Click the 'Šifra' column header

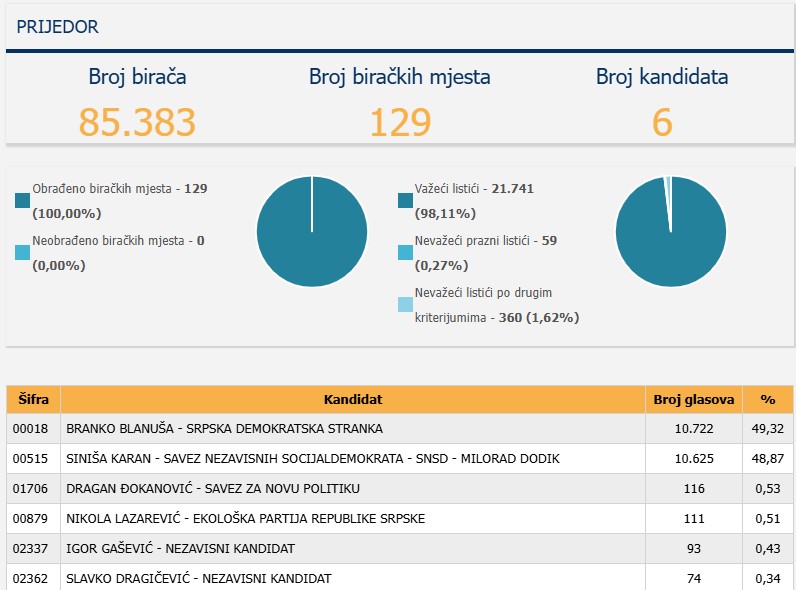pyautogui.click(x=33, y=399)
